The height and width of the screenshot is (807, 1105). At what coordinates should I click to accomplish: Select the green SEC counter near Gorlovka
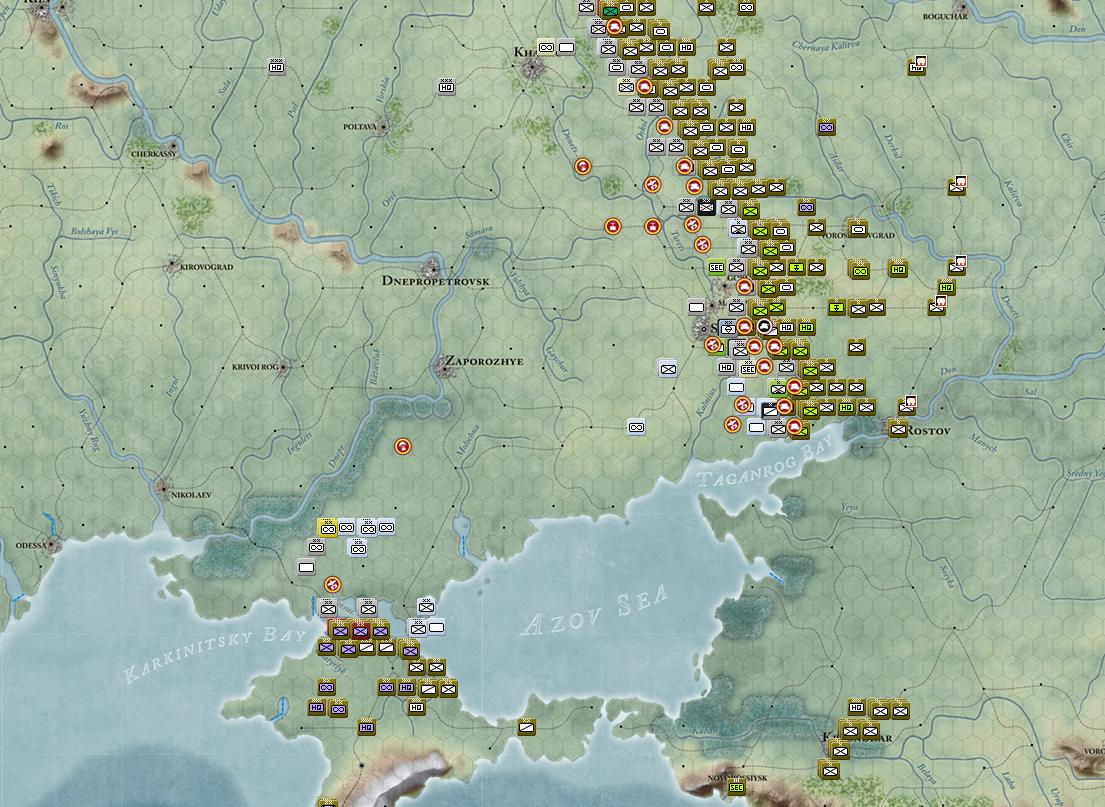[x=716, y=268]
